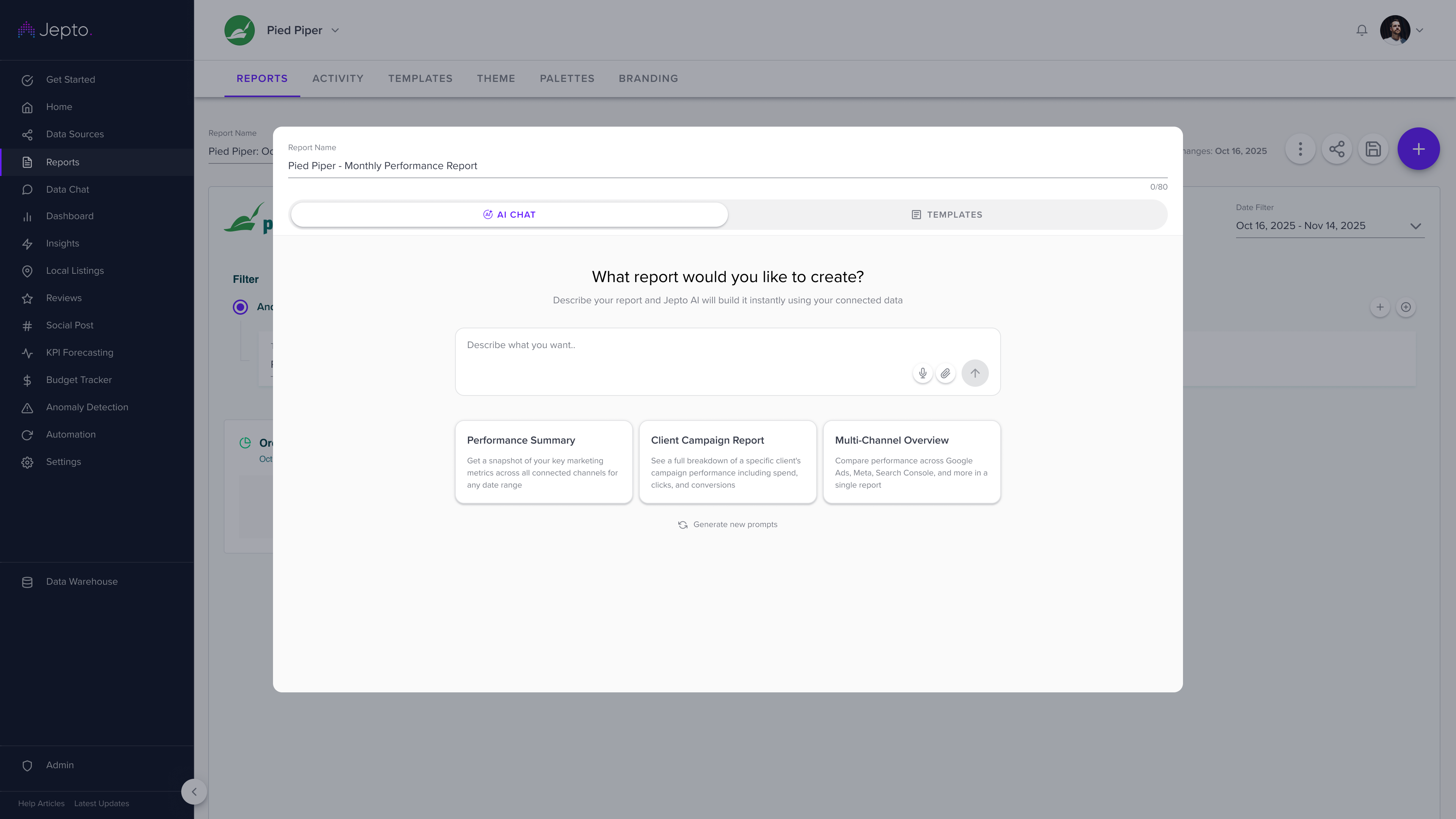This screenshot has width=1456, height=819.
Task: Click the send arrow button
Action: point(975,373)
